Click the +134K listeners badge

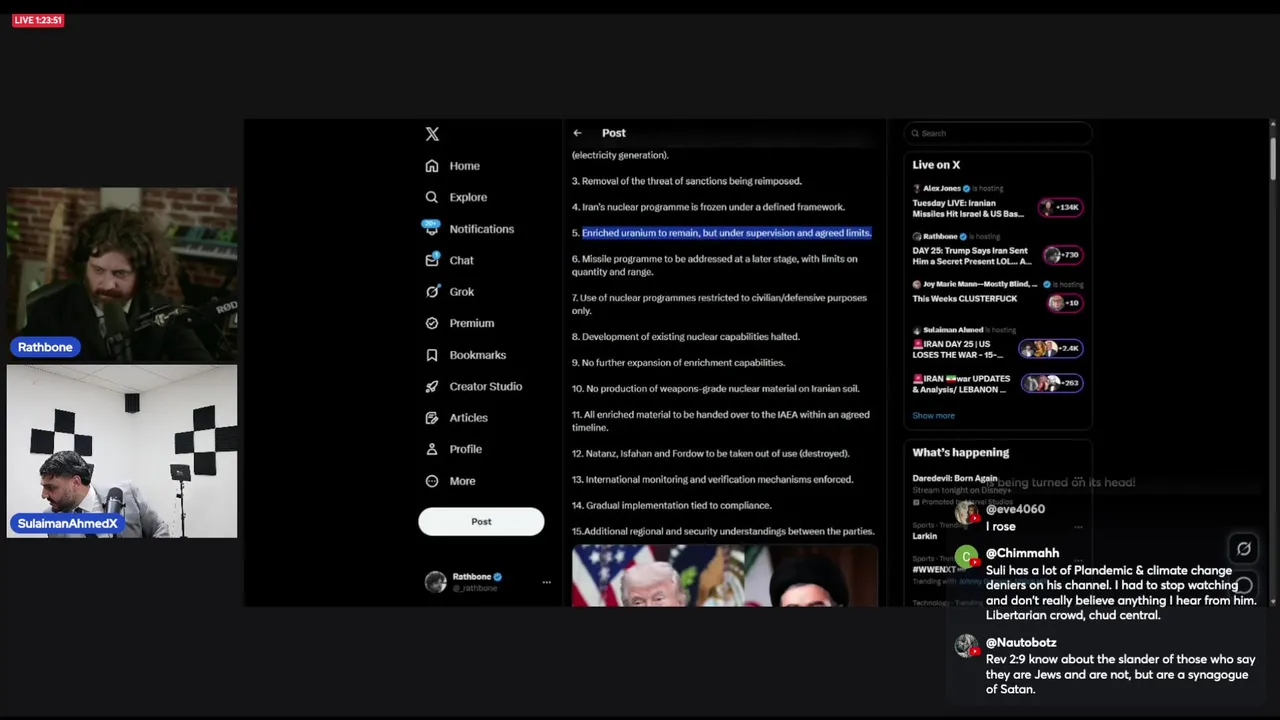(1061, 207)
